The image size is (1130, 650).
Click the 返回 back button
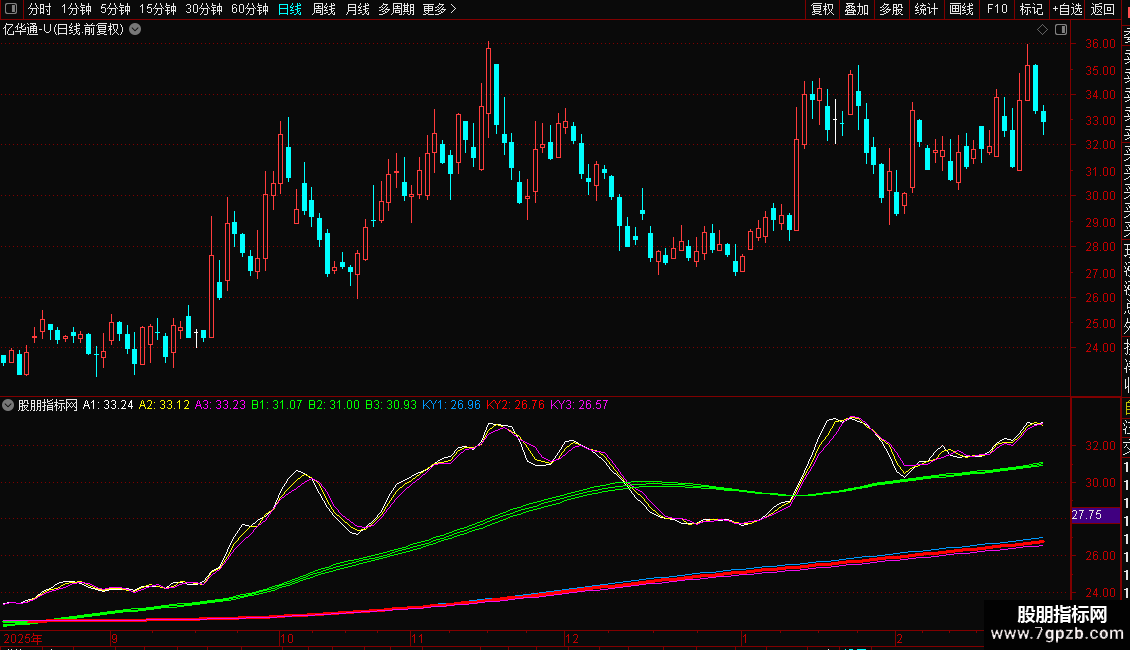click(x=1102, y=9)
